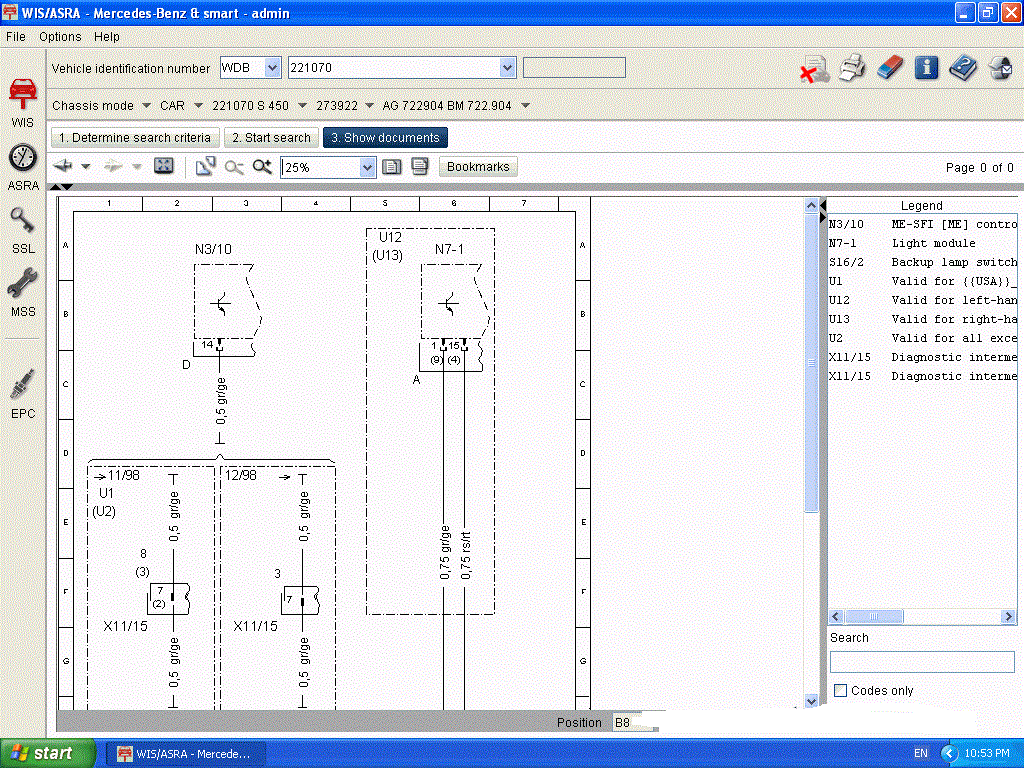Click the zoom region selection icon

coord(206,167)
